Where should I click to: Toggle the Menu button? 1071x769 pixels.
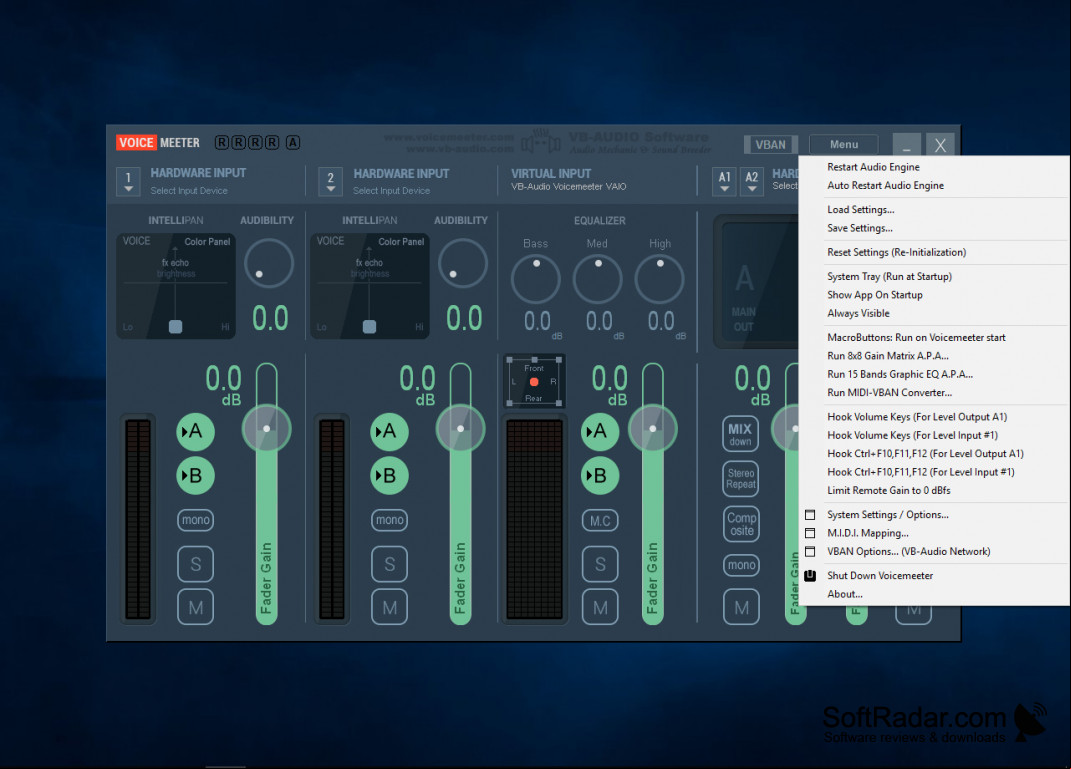pos(844,145)
